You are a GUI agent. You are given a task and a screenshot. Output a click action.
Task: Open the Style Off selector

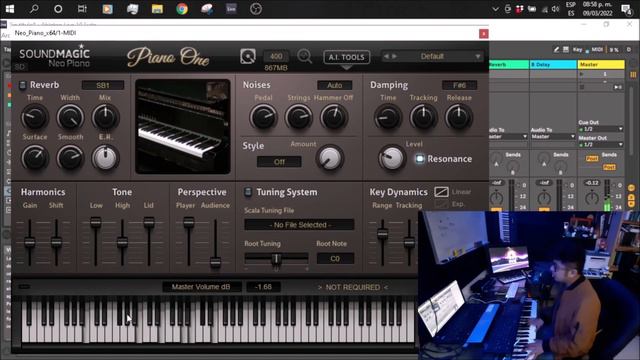click(x=279, y=162)
